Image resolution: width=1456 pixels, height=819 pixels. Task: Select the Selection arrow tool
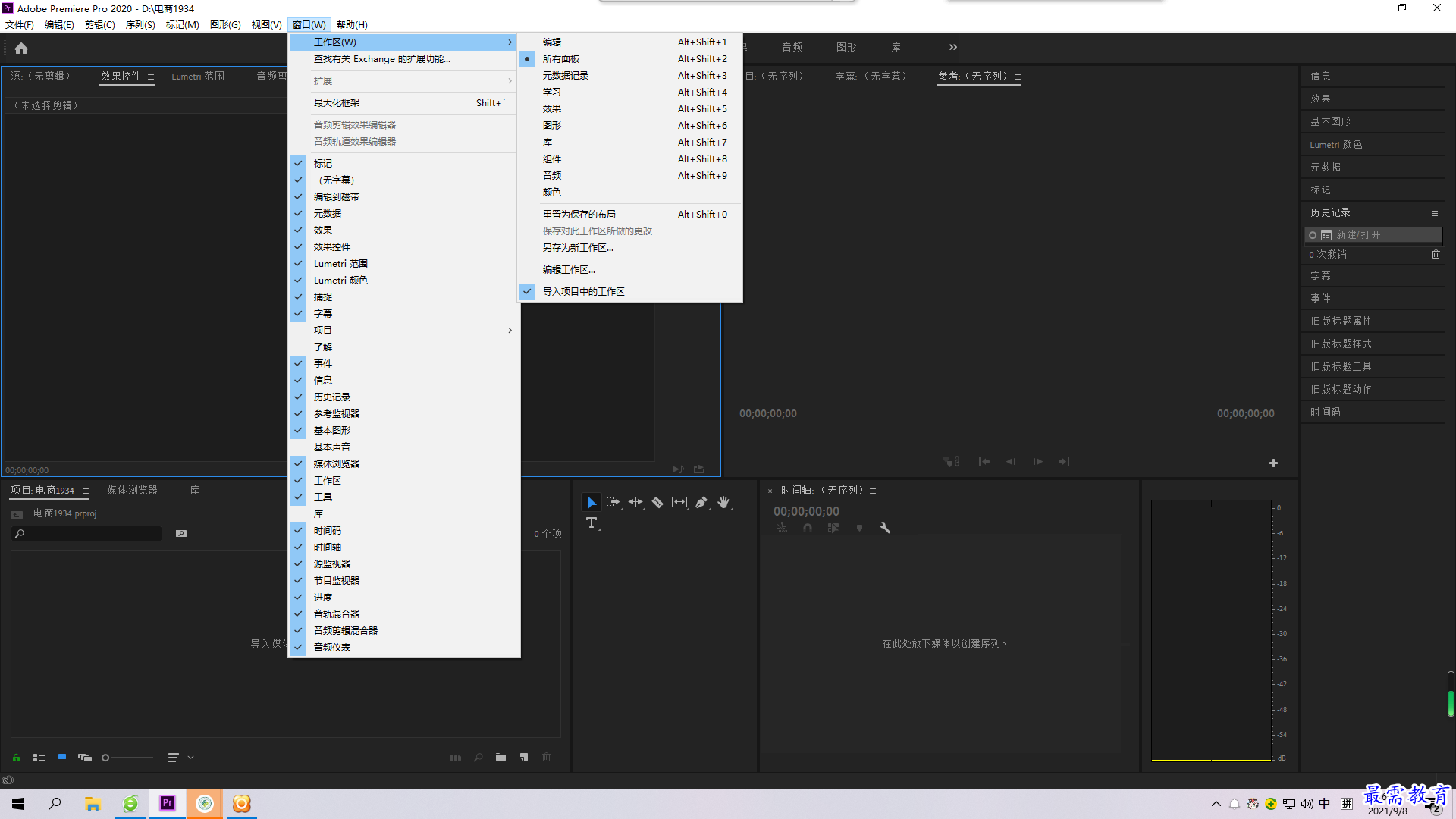tap(591, 502)
